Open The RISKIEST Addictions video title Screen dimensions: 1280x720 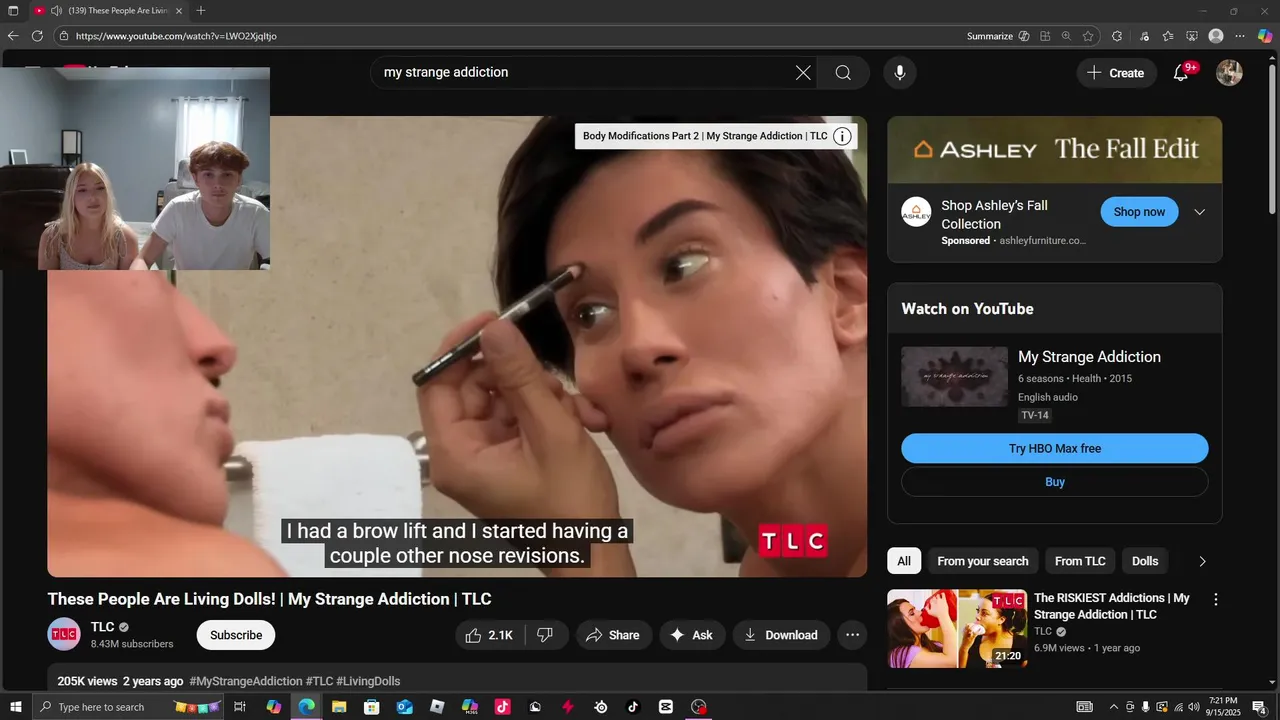[1112, 606]
